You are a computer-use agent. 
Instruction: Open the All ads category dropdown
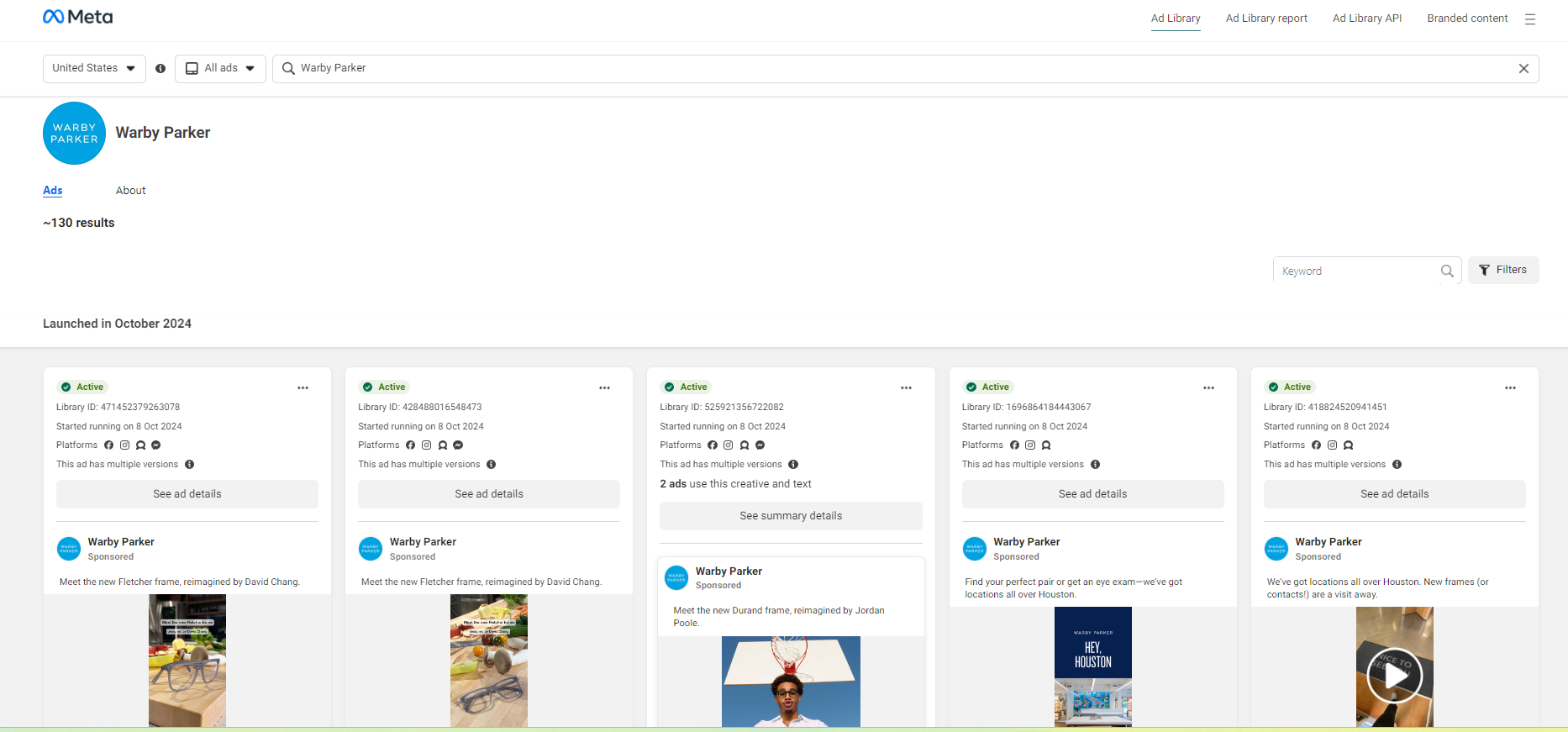pos(220,69)
